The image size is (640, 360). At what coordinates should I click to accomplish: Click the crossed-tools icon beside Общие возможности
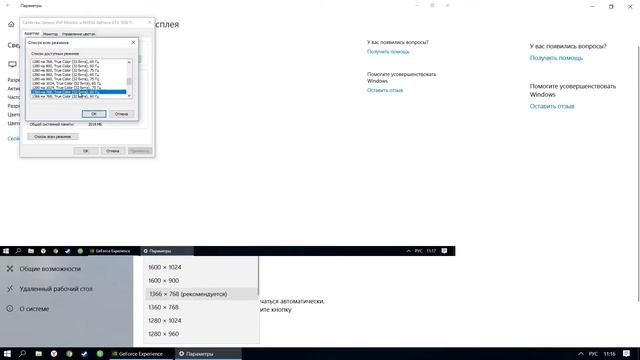(10, 269)
